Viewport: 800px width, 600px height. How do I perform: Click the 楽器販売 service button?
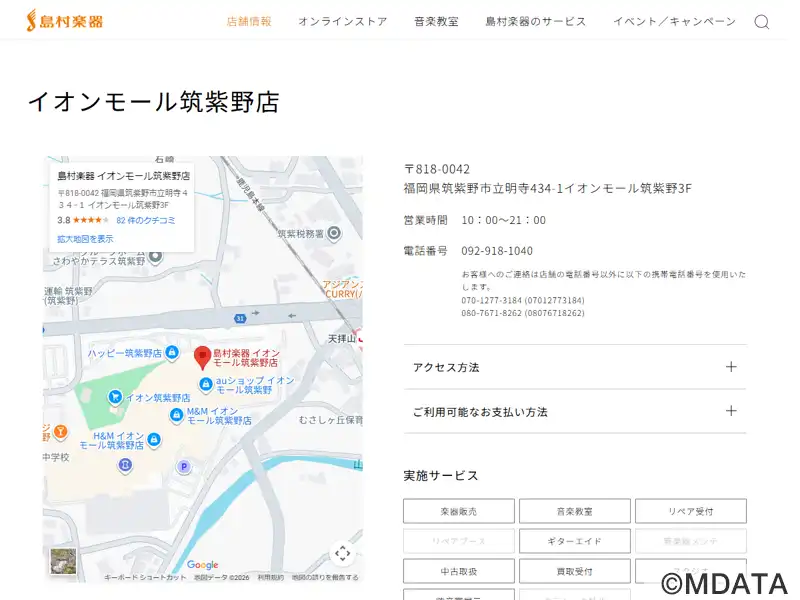458,511
